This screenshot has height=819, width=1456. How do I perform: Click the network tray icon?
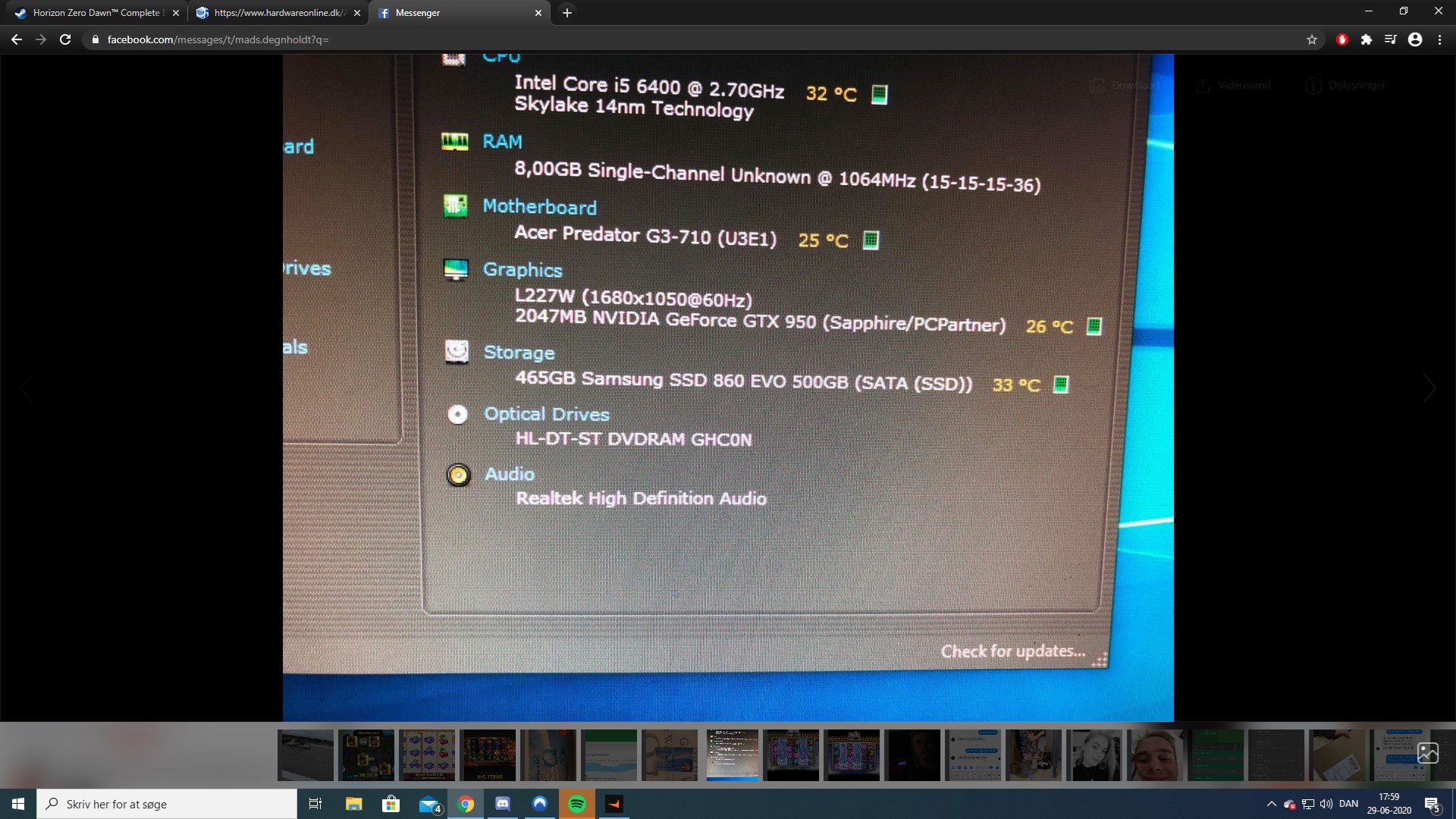[x=1308, y=804]
